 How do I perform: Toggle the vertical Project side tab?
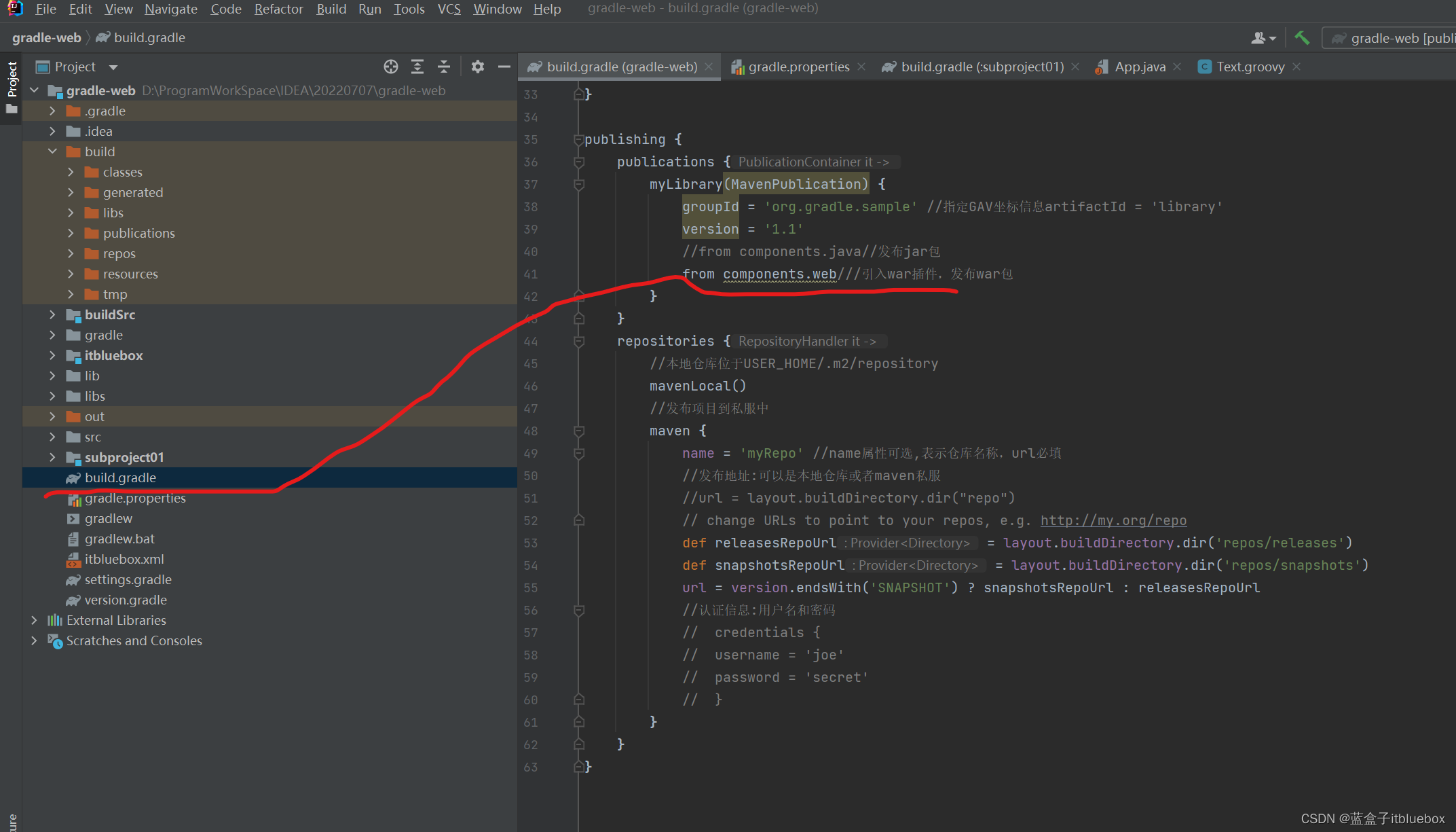12,88
